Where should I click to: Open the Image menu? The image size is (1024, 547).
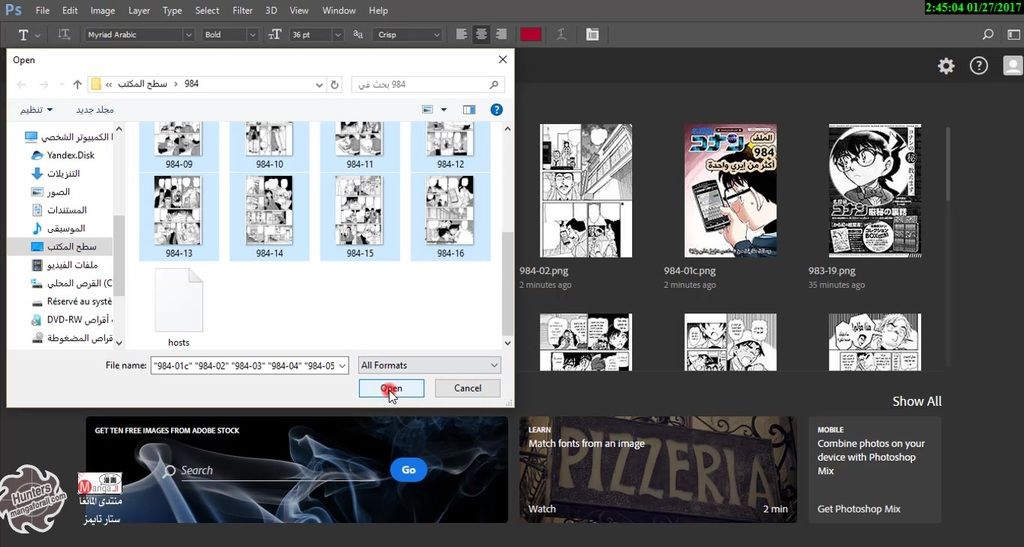pos(103,10)
